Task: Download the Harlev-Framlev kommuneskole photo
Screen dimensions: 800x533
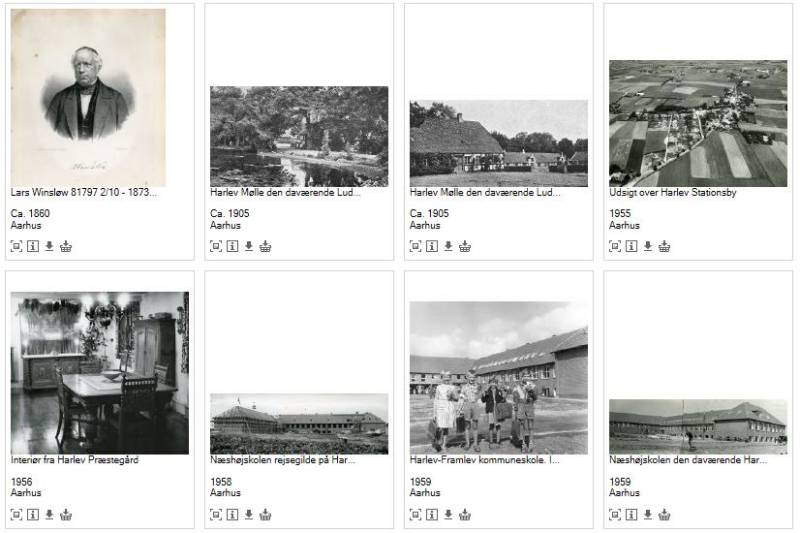Action: point(448,515)
